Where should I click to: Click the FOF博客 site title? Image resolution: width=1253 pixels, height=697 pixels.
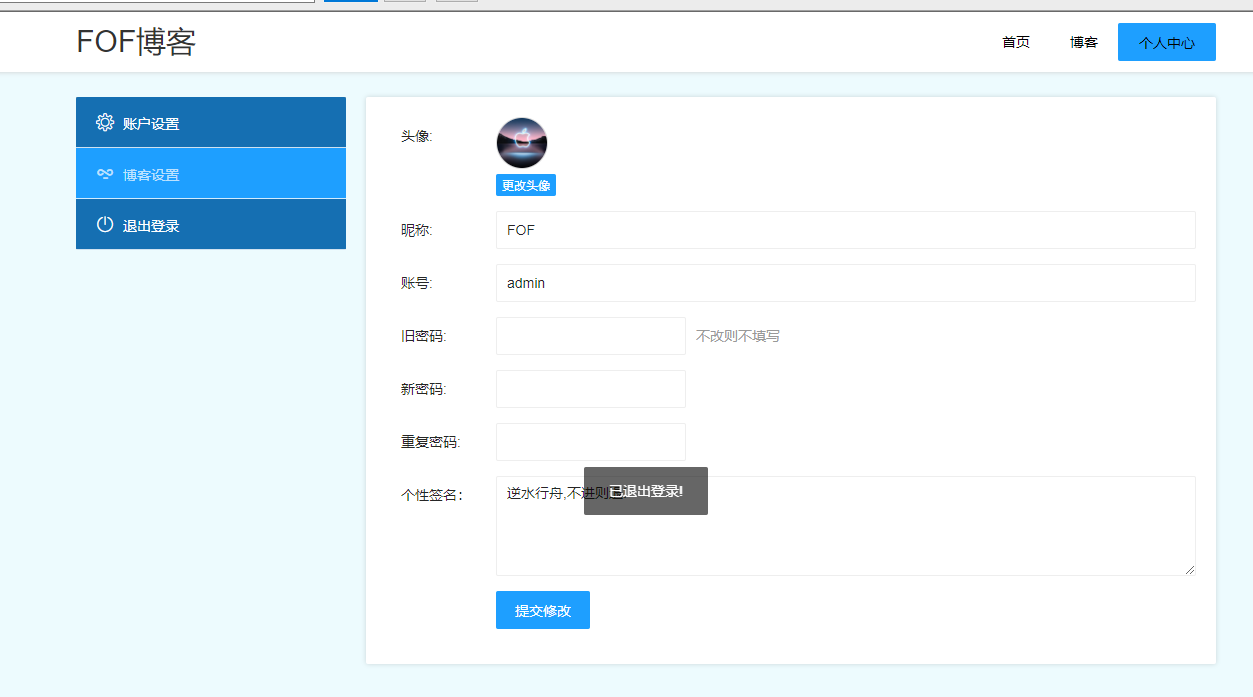(136, 42)
